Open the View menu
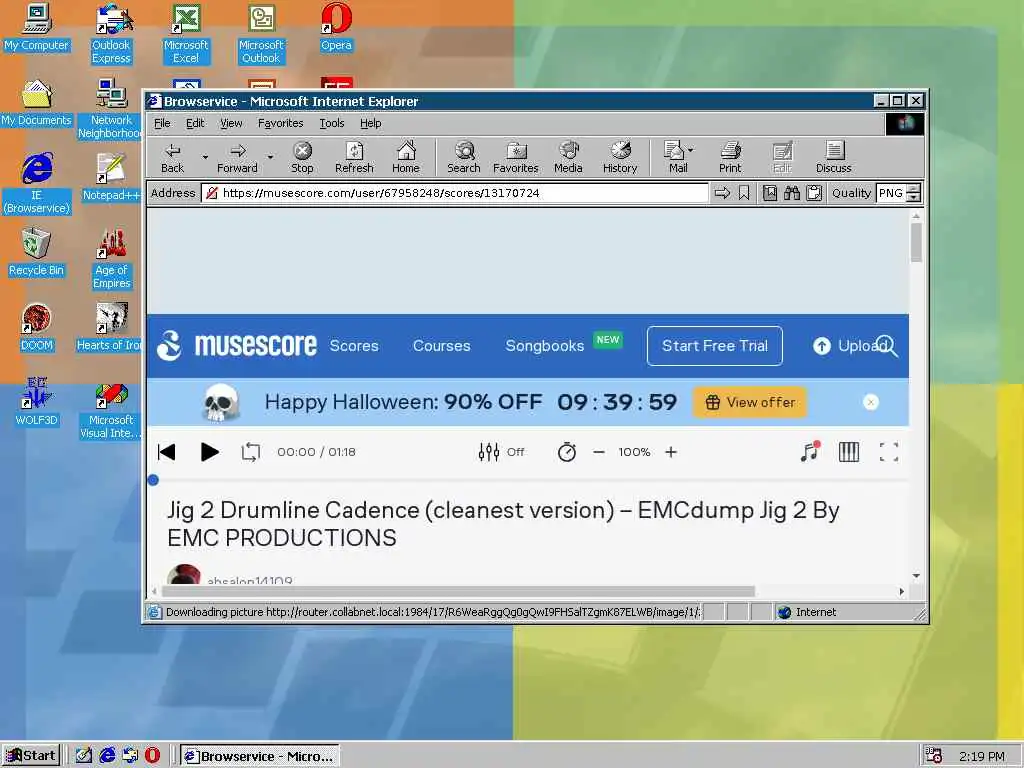The height and width of the screenshot is (768, 1024). tap(231, 123)
